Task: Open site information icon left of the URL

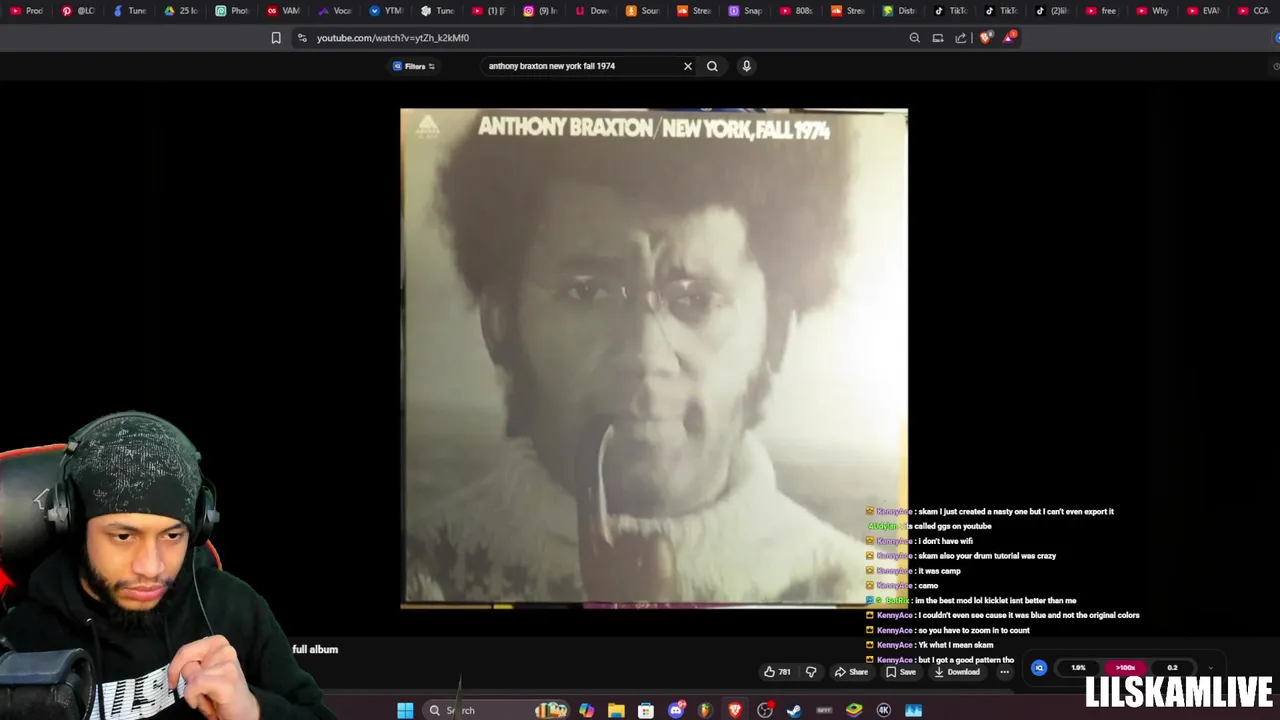Action: tap(302, 38)
